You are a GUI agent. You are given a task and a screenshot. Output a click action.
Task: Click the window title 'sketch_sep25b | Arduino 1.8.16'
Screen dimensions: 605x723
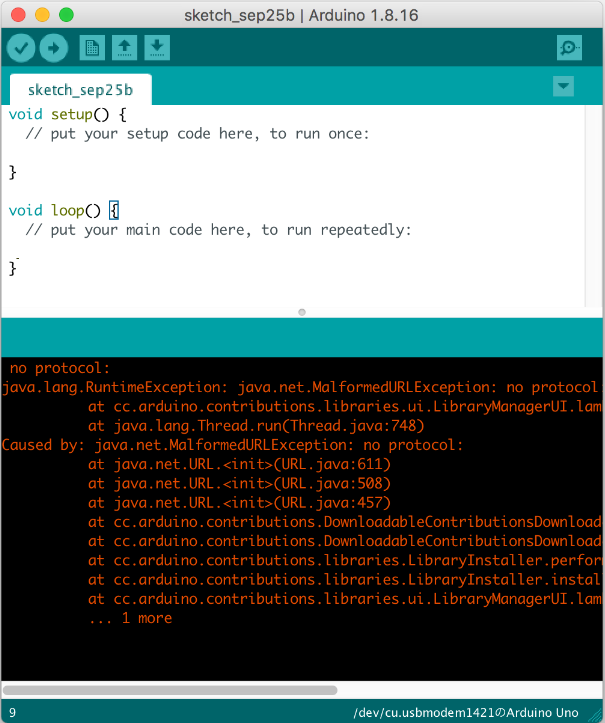[301, 16]
